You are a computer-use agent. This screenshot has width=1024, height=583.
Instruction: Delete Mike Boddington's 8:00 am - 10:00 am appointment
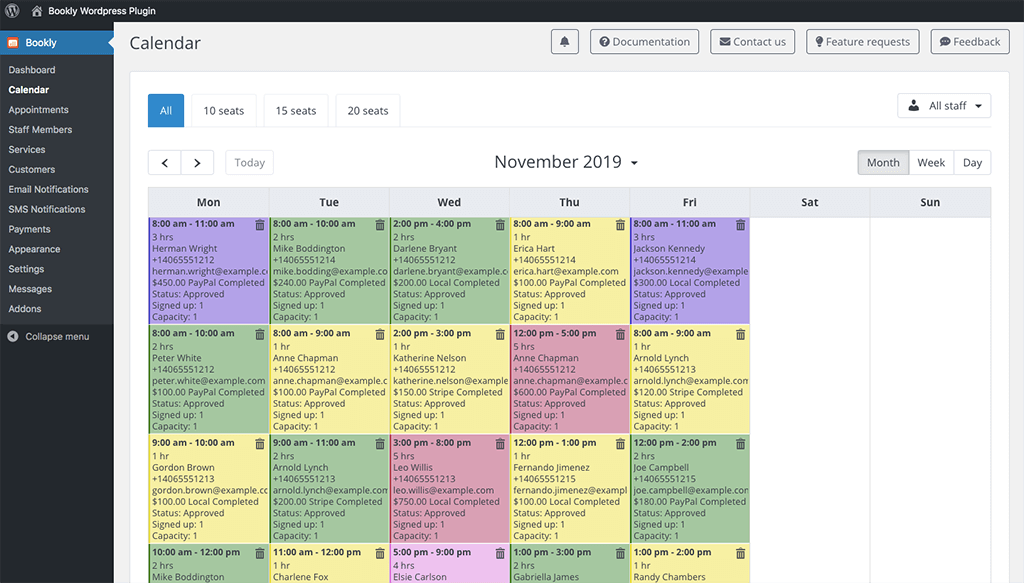[x=379, y=225]
